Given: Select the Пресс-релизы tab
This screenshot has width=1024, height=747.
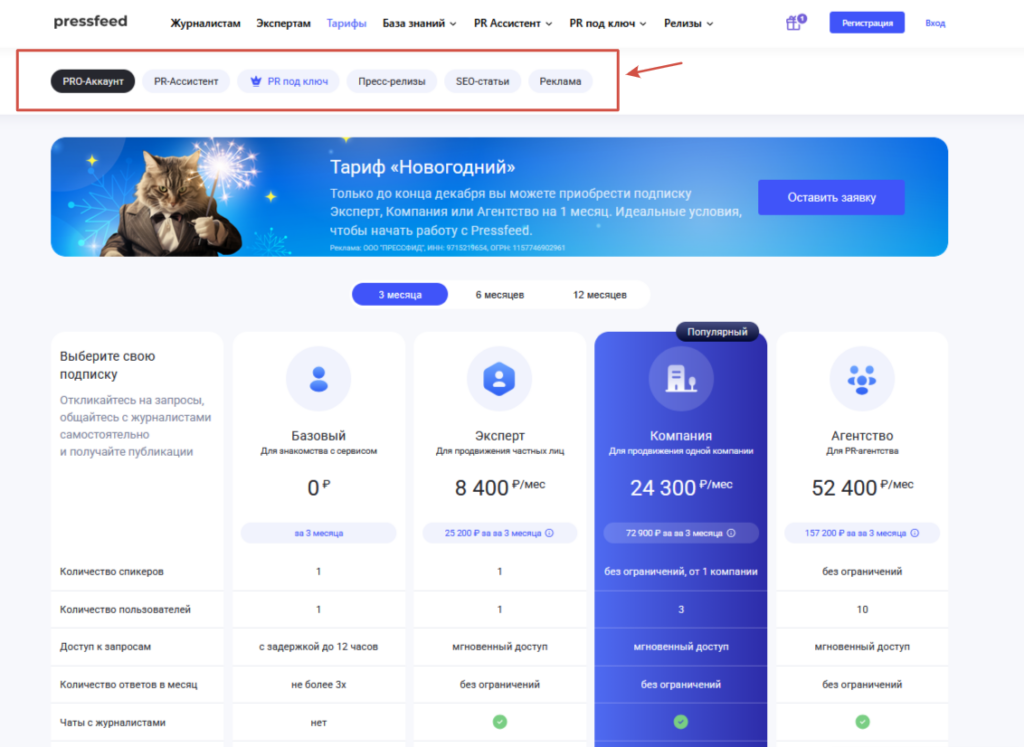Looking at the screenshot, I should pos(392,81).
